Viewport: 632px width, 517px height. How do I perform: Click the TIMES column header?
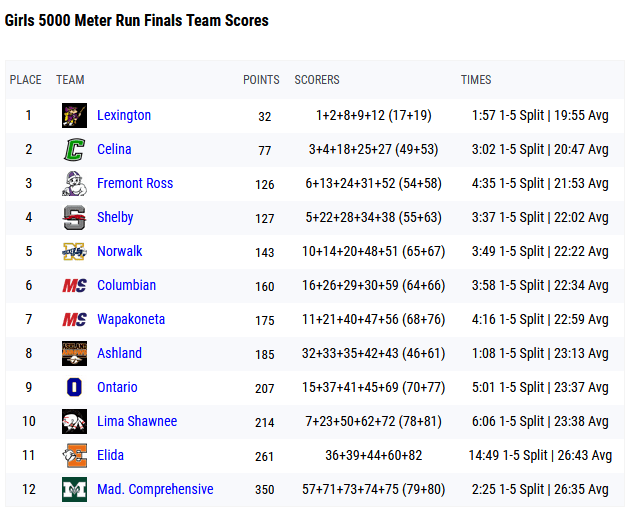(476, 80)
